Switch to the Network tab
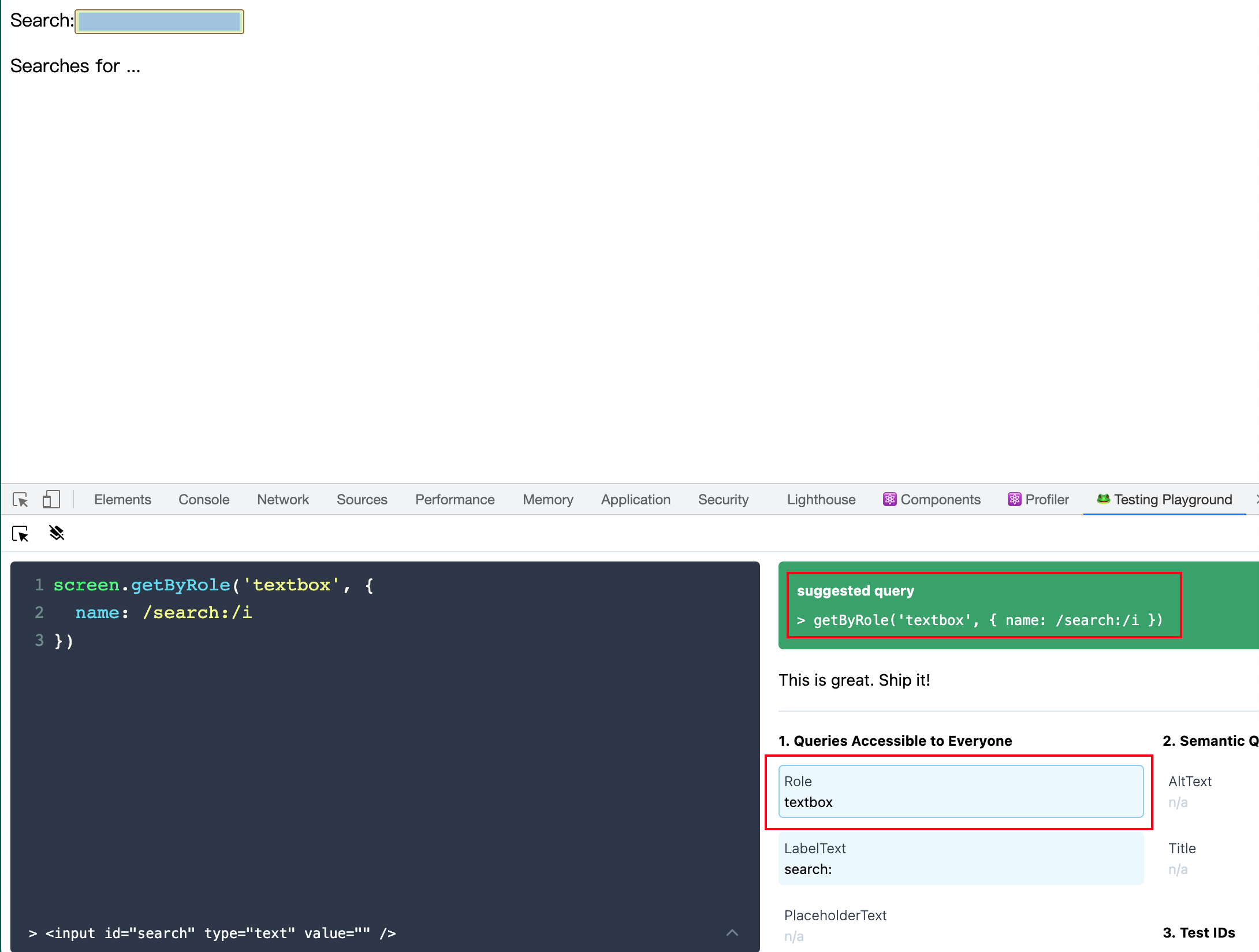Image resolution: width=1259 pixels, height=952 pixels. click(x=283, y=500)
